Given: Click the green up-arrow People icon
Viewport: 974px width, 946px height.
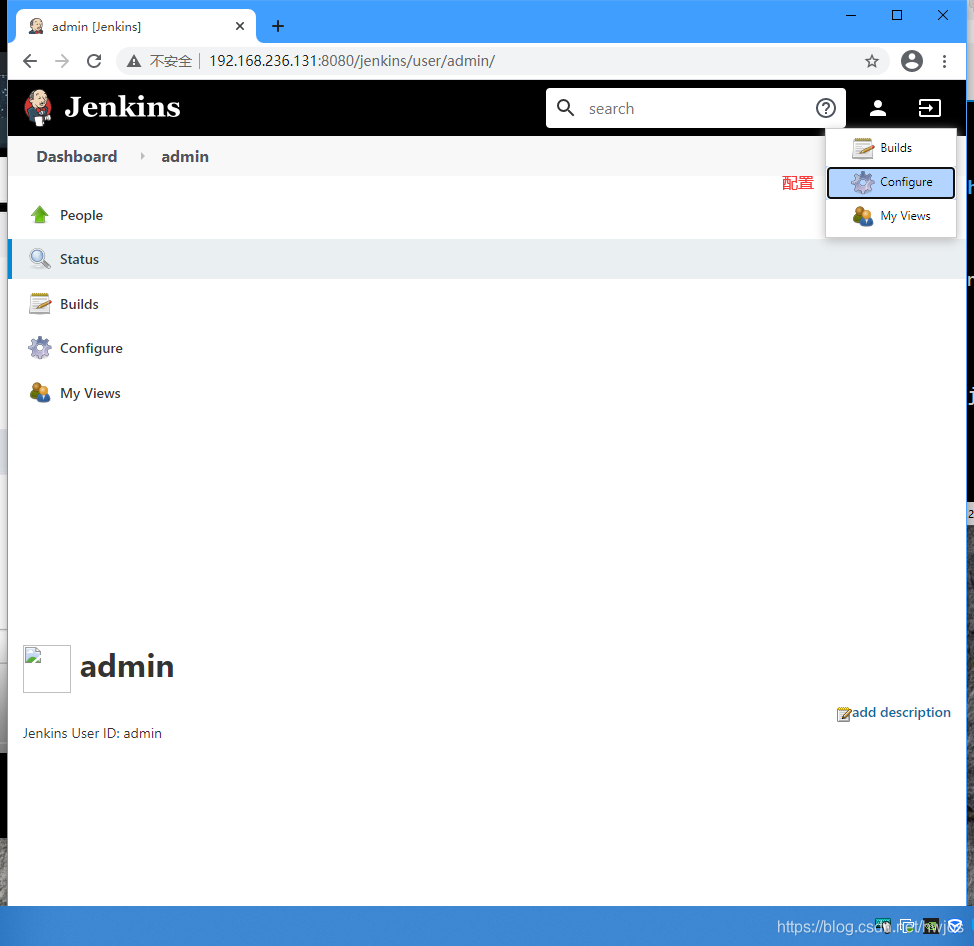Looking at the screenshot, I should (40, 215).
